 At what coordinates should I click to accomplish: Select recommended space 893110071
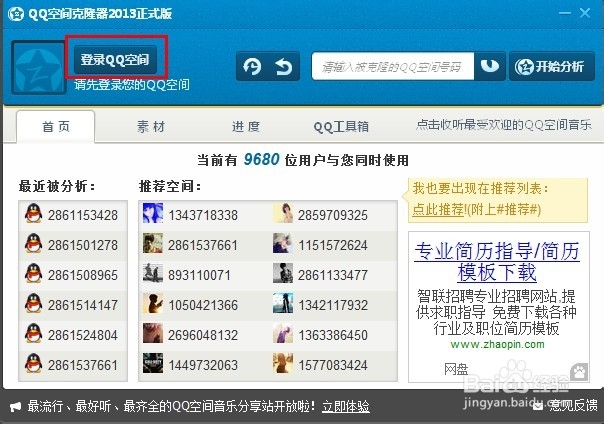coord(199,275)
